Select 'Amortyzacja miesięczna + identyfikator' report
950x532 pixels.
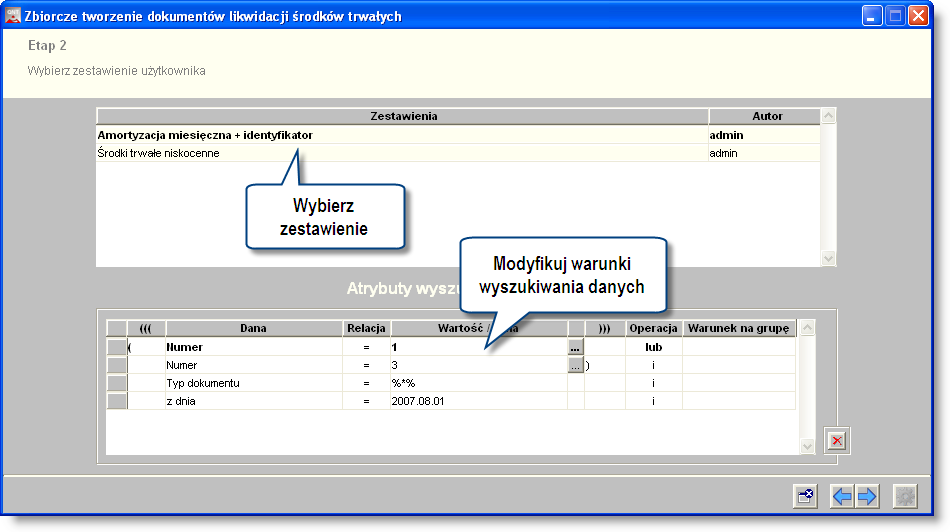click(402, 135)
